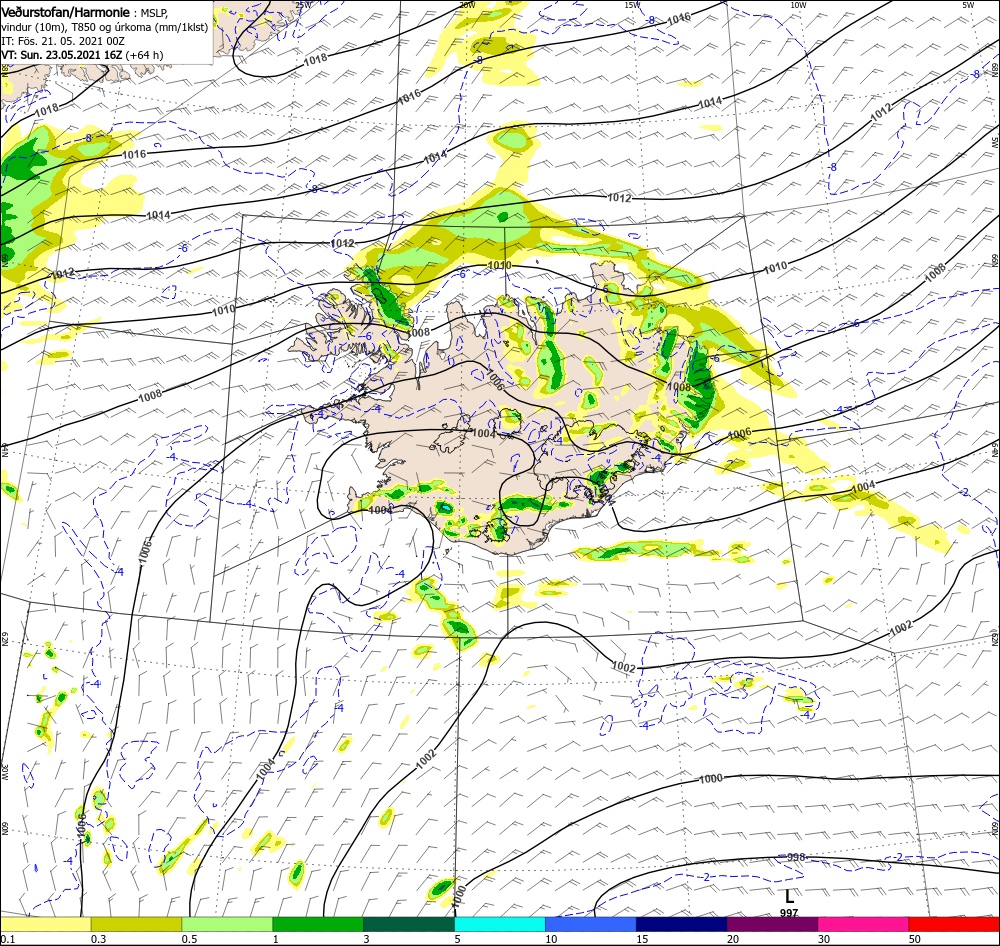Click the 25W longitude label
This screenshot has width=1000, height=946.
pyautogui.click(x=304, y=4)
